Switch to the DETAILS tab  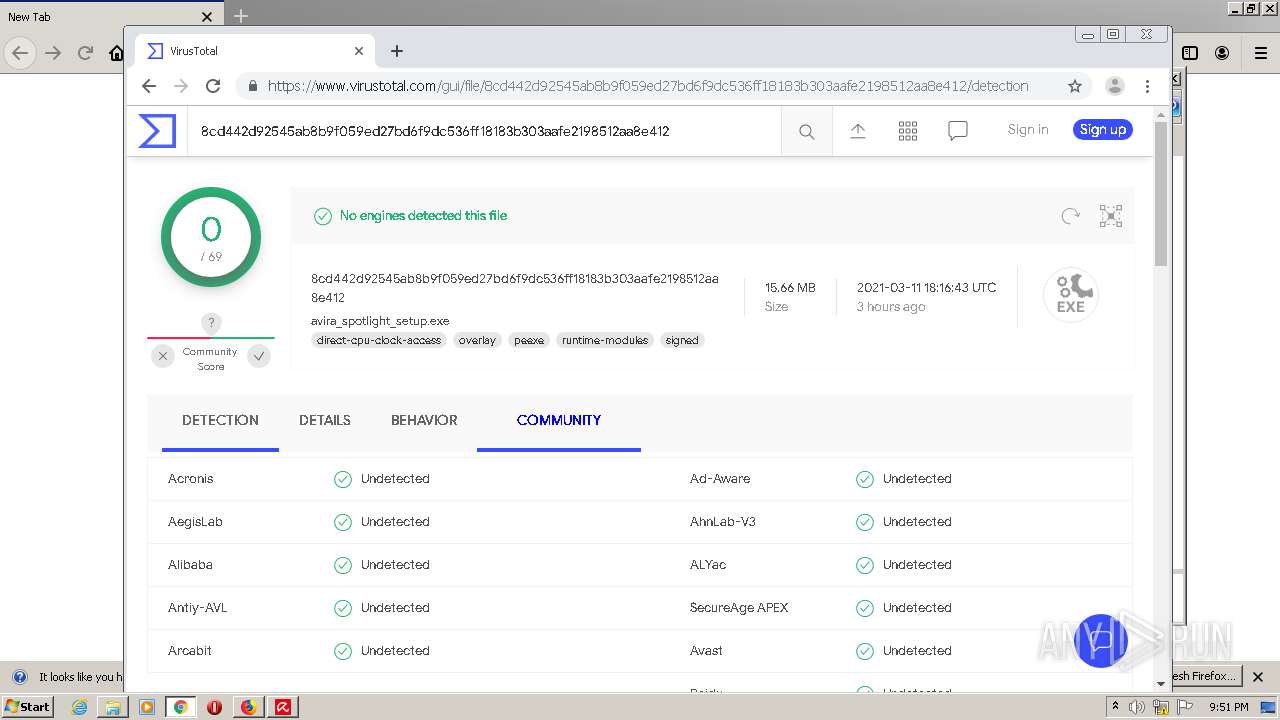coord(325,420)
